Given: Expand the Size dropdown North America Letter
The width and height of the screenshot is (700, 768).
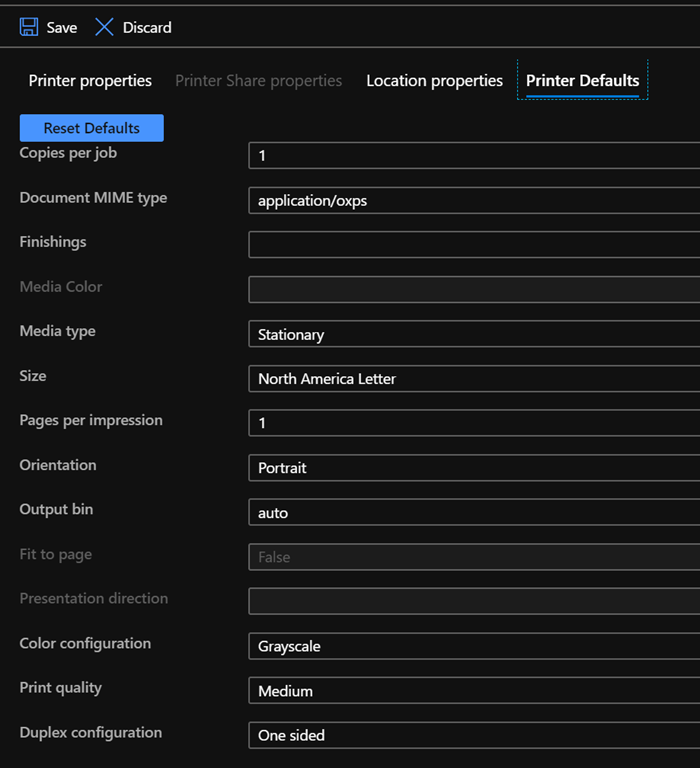Looking at the screenshot, I should pos(474,379).
